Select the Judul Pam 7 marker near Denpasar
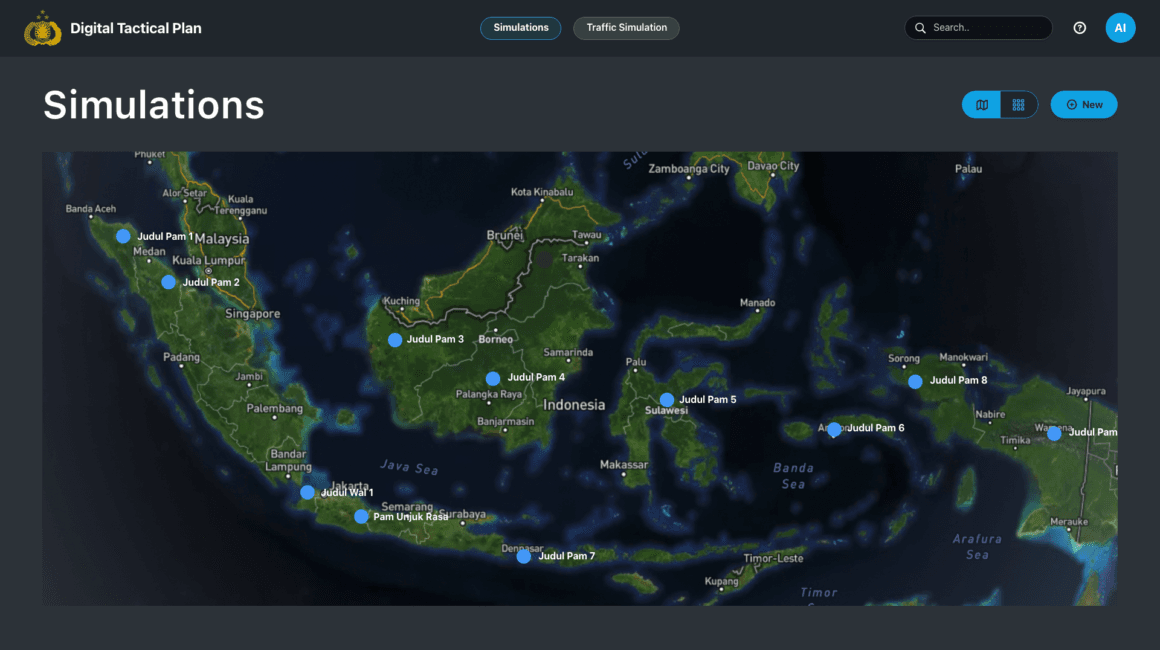Image resolution: width=1160 pixels, height=650 pixels. [523, 556]
